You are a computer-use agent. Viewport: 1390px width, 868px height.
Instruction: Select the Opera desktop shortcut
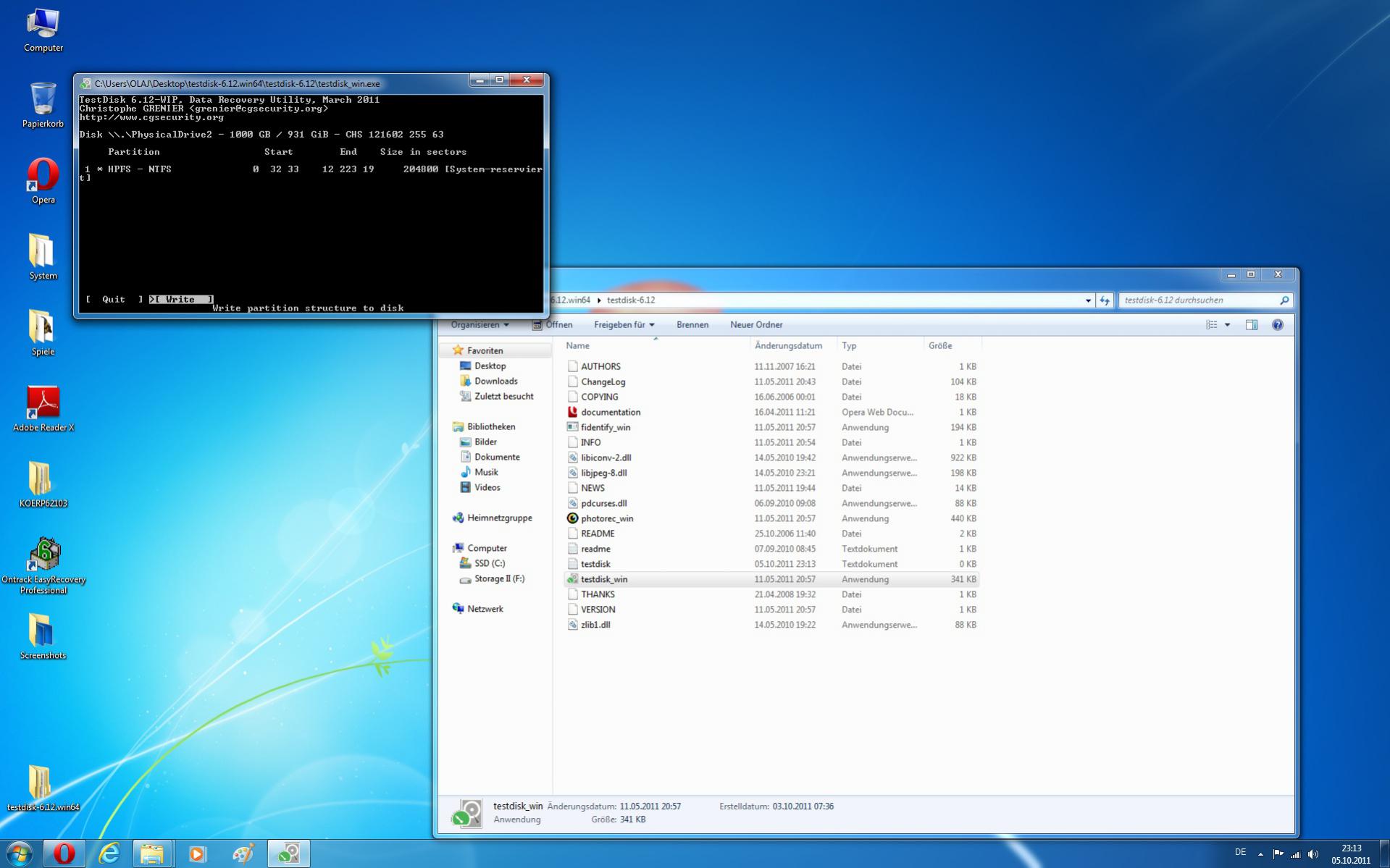(x=43, y=181)
